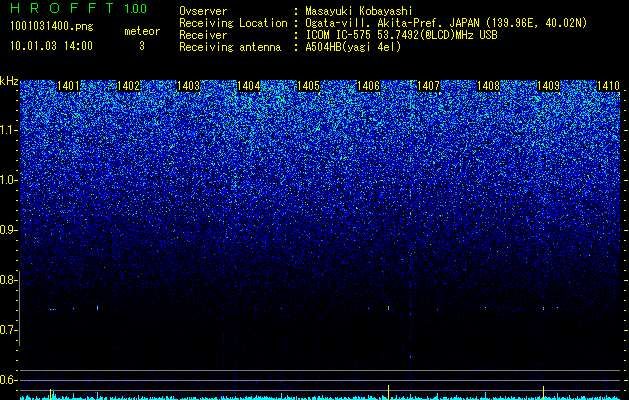
Task: Click the 1402 time marker
Action: coord(128,86)
